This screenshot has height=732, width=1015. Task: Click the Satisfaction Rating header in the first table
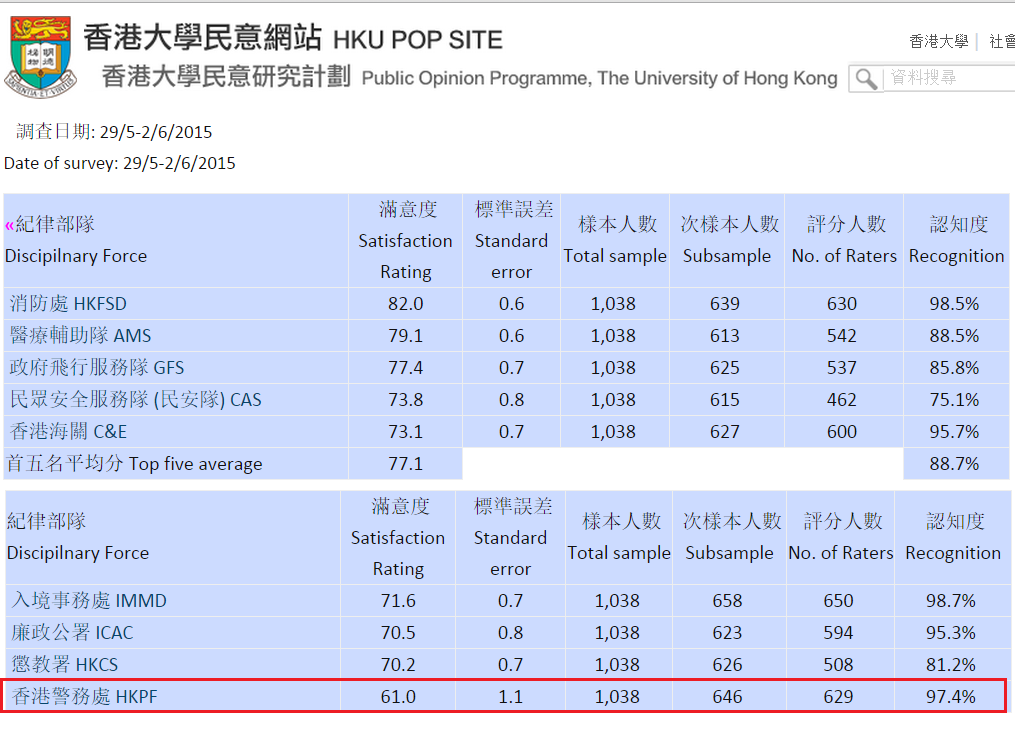(x=405, y=241)
